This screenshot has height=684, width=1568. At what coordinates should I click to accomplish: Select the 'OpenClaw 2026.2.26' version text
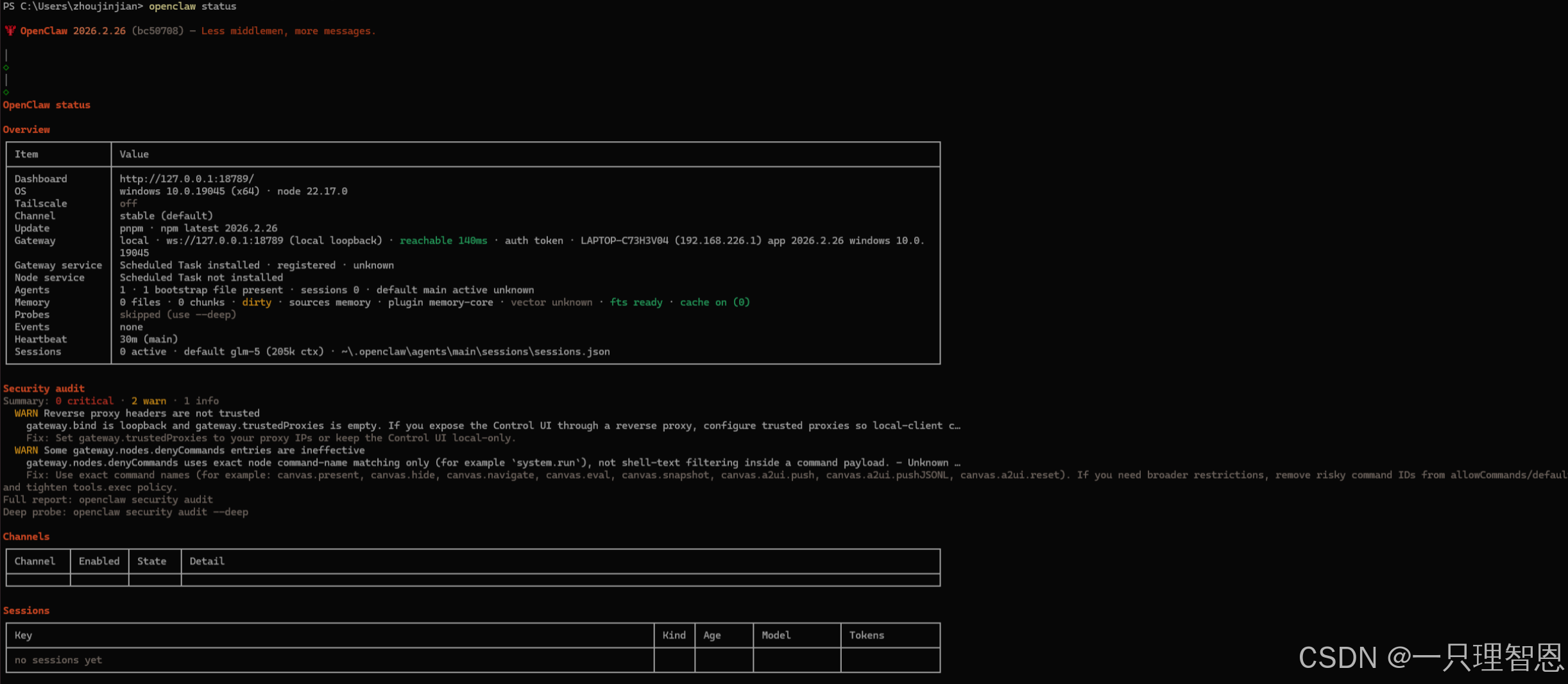pyautogui.click(x=72, y=31)
